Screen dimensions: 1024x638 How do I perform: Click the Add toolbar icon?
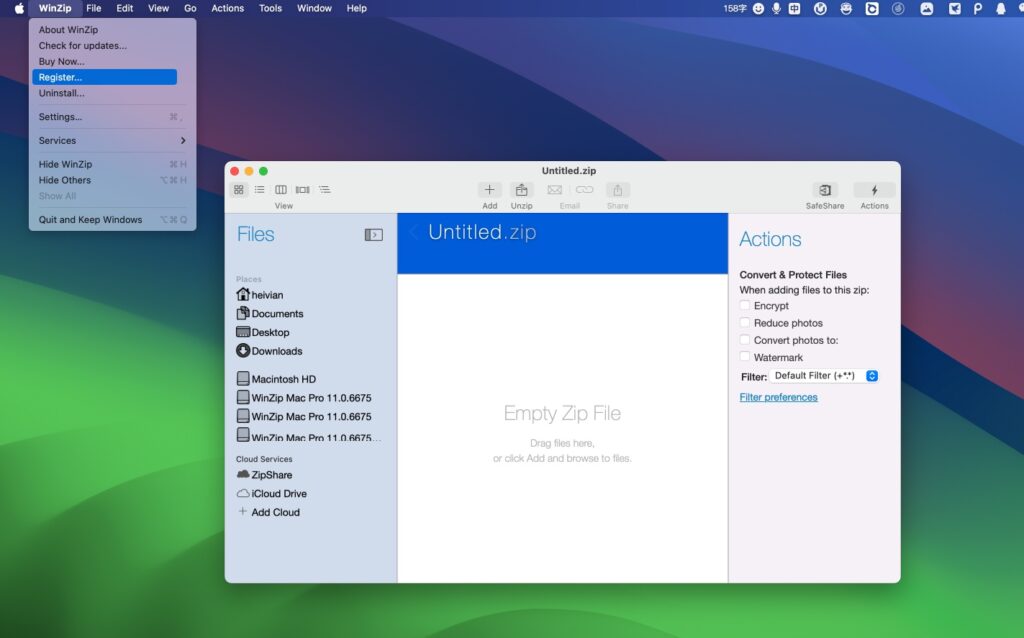tap(489, 190)
